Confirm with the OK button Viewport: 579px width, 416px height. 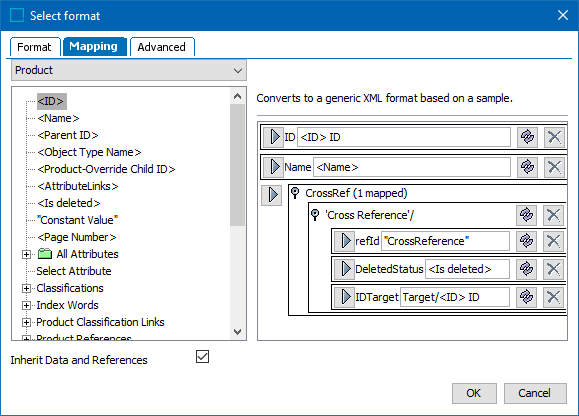point(474,393)
